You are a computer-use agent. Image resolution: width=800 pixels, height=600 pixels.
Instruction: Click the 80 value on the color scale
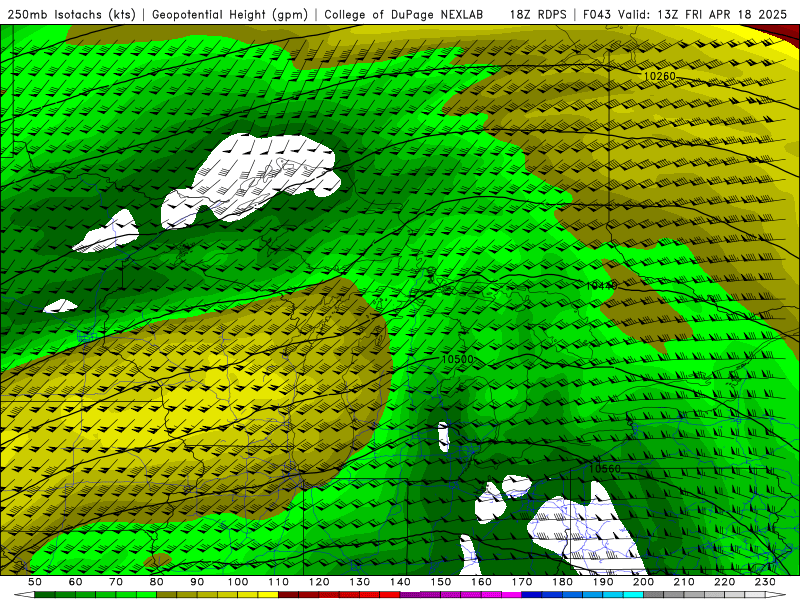tap(157, 582)
